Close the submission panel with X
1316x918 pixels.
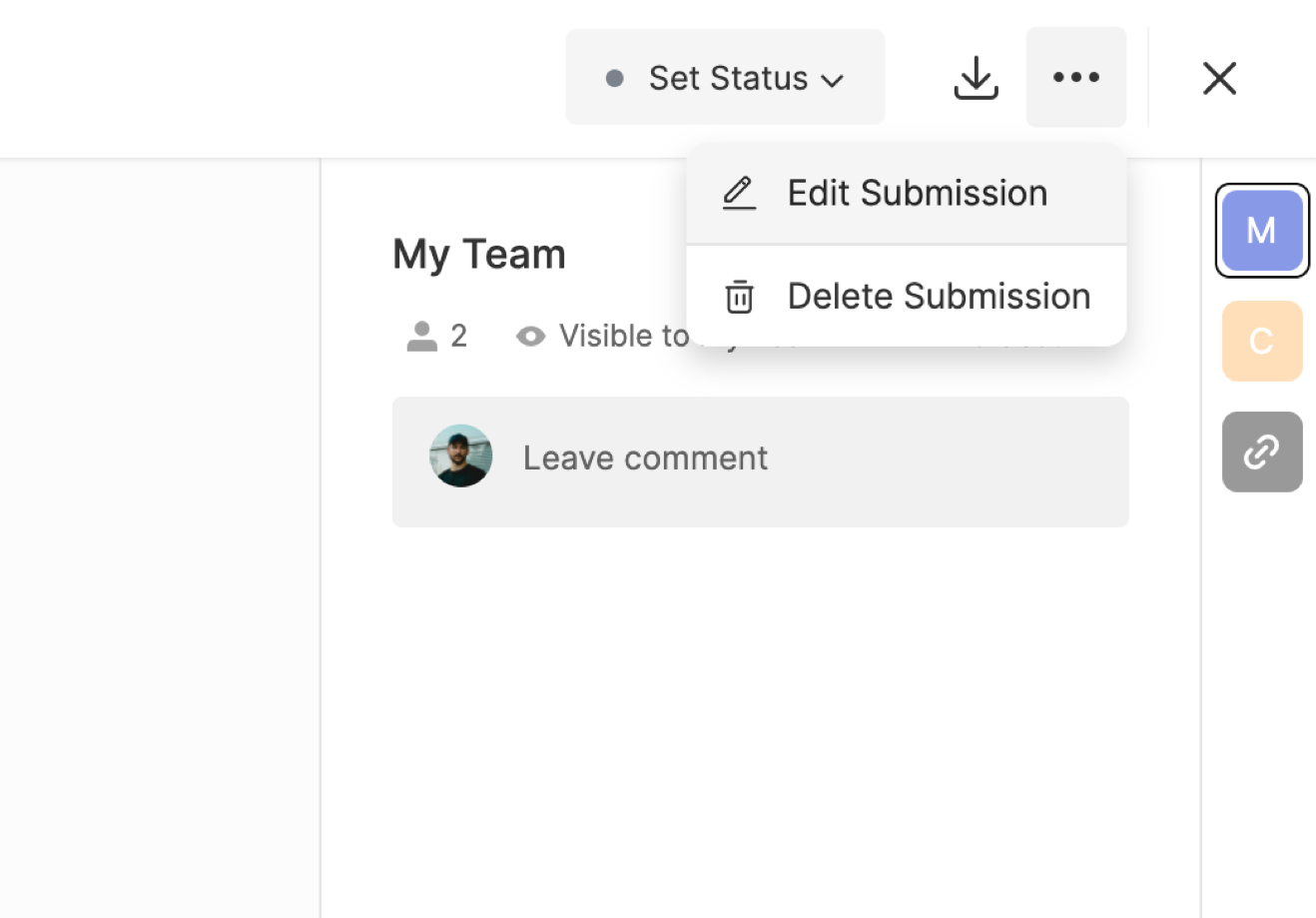1219,78
